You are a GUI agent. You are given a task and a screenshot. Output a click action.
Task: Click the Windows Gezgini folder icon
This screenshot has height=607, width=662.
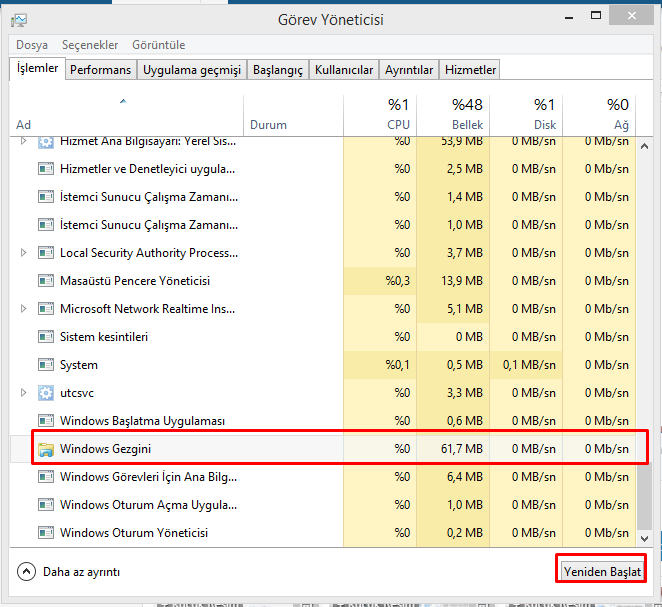[x=46, y=450]
